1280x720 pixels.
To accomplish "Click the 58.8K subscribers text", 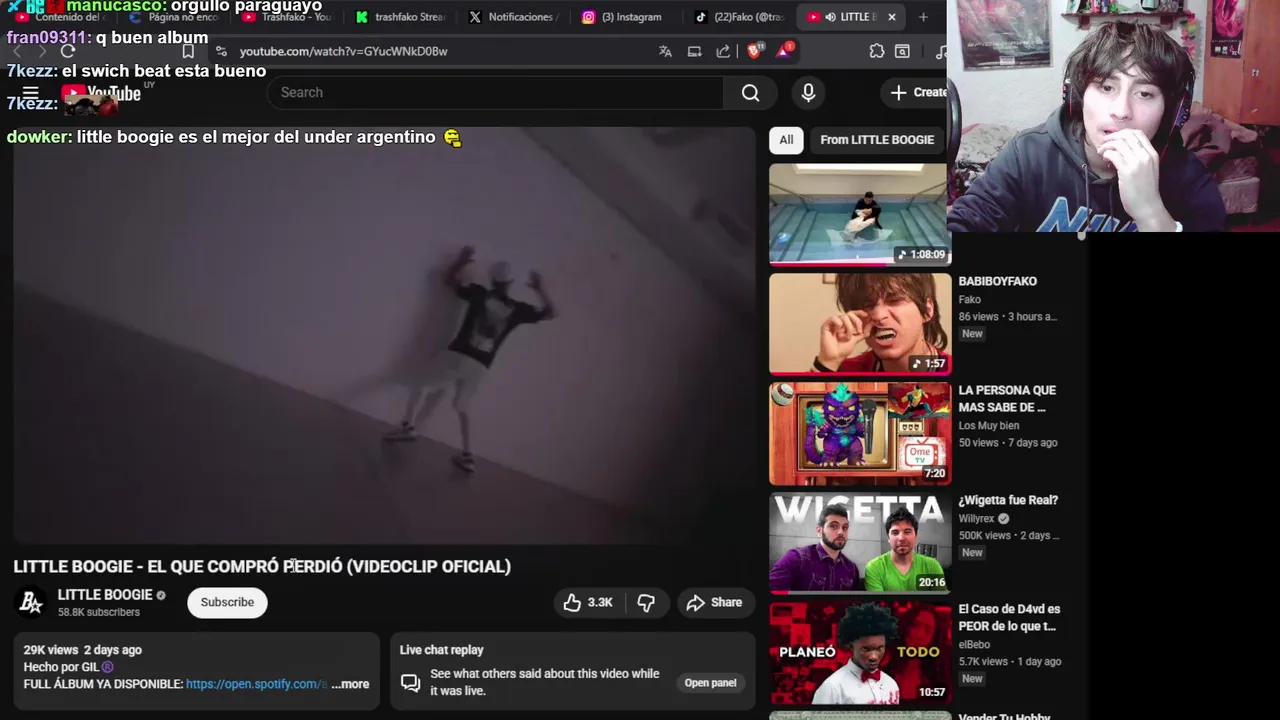I will coord(98,612).
